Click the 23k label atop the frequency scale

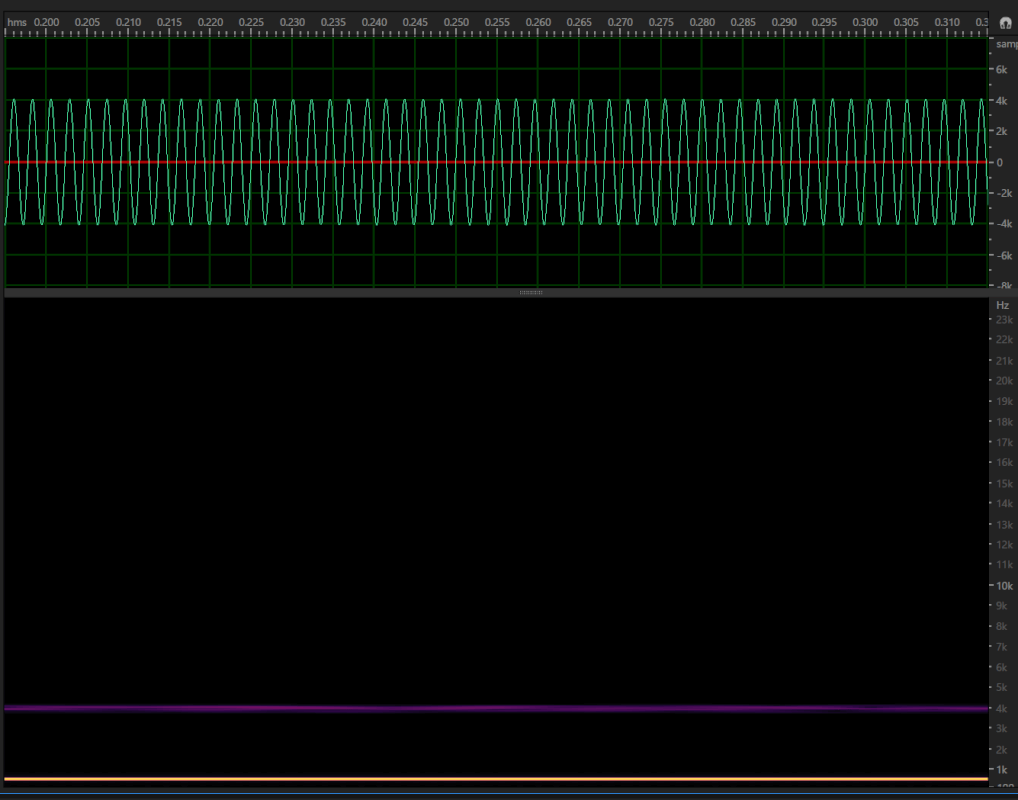click(1003, 319)
